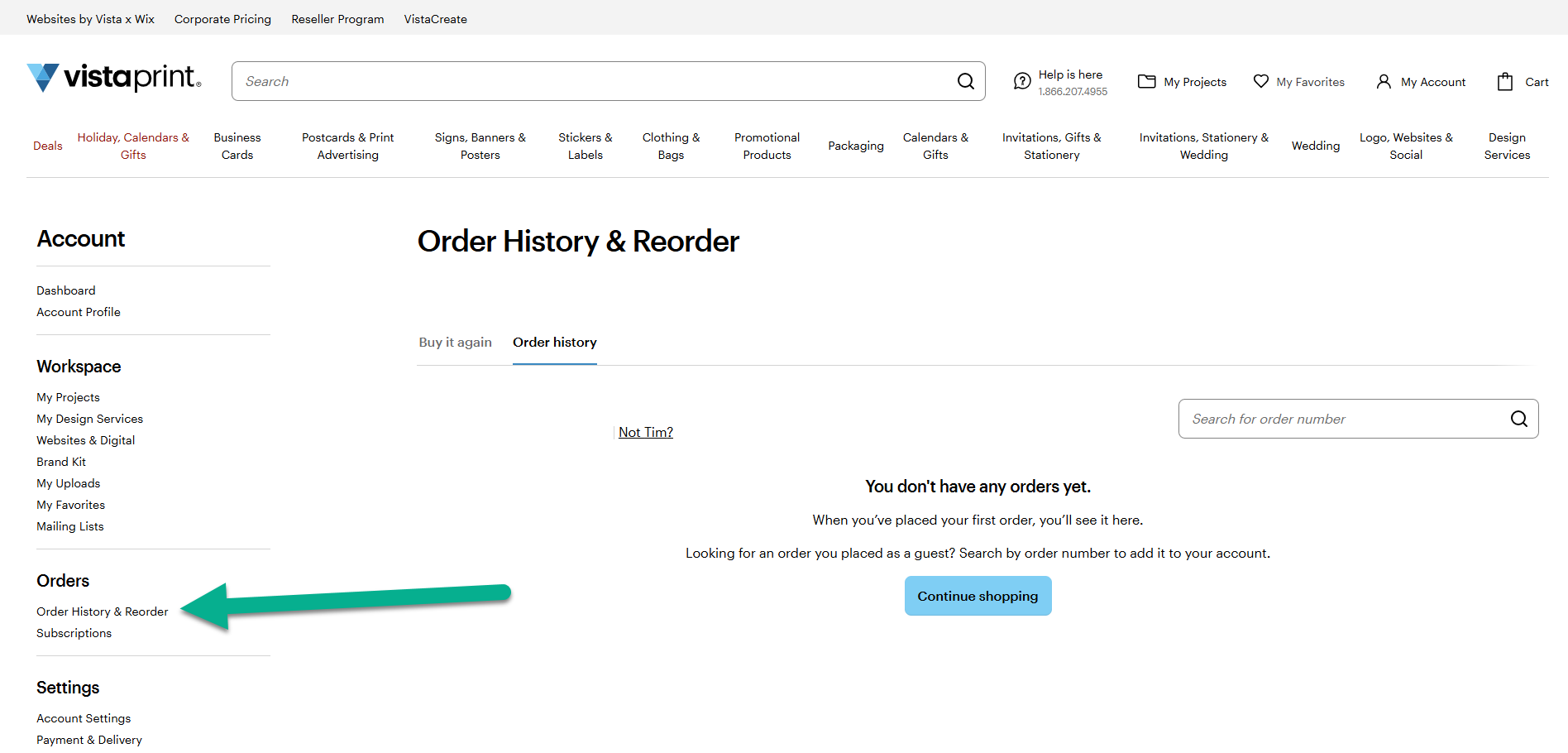This screenshot has height=753, width=1568.
Task: Click the order number search magnifier icon
Action: point(1518,419)
